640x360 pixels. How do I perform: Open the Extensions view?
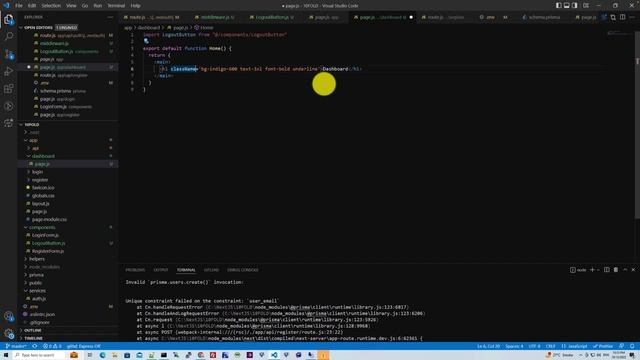9,89
